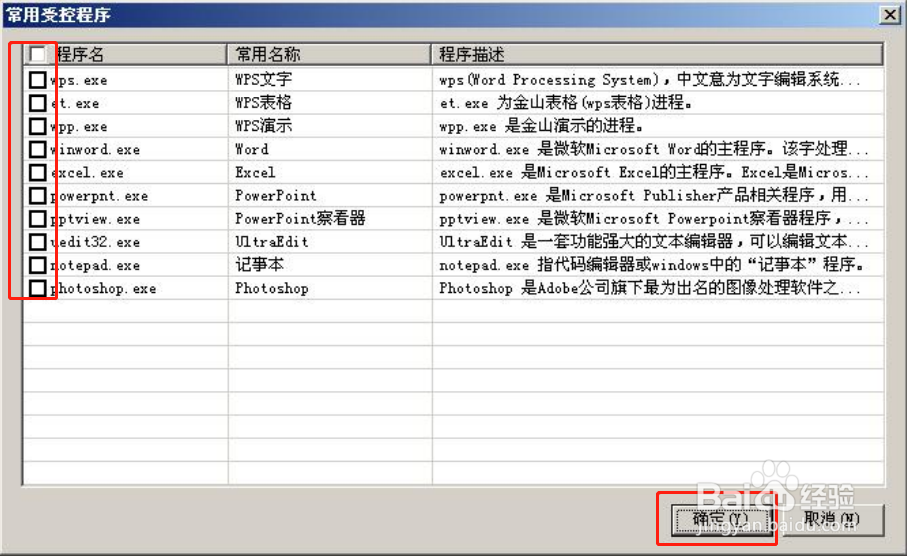The image size is (907, 557).
Task: Click the 'wpp.exe 是金山演示的进程' description
Action: pyautogui.click(x=541, y=126)
